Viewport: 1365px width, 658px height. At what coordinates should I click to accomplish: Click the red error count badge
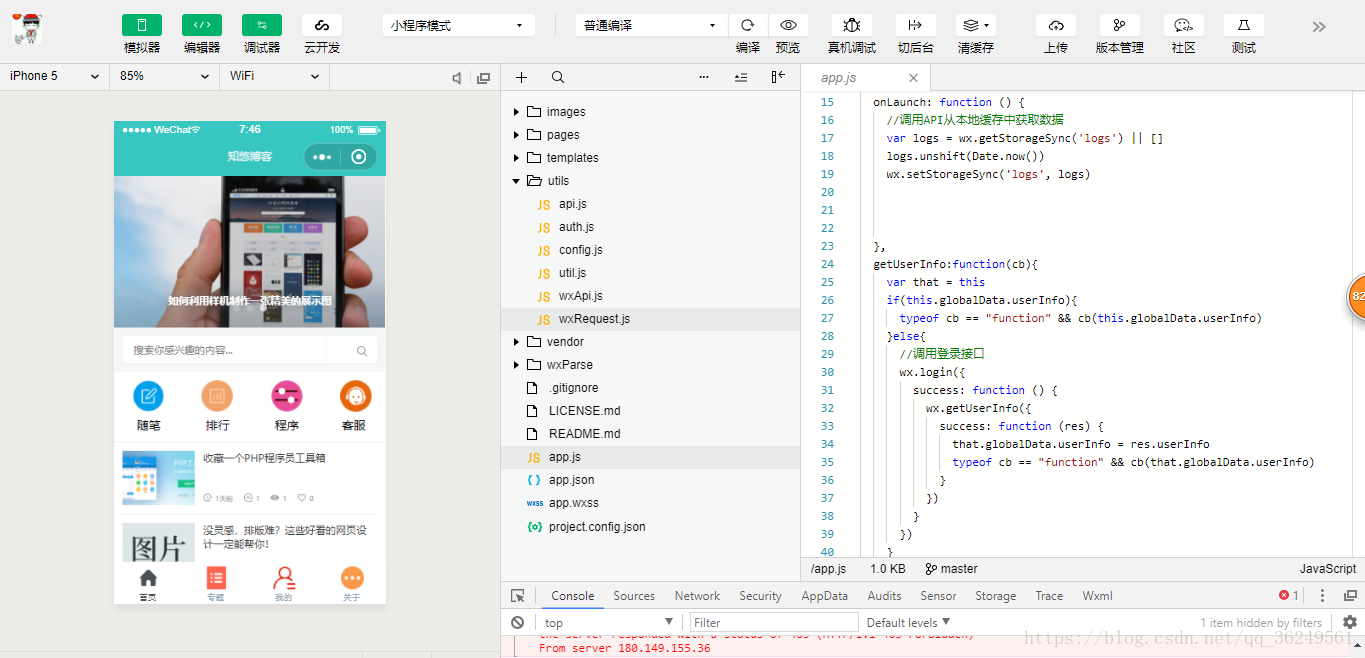(x=1289, y=596)
